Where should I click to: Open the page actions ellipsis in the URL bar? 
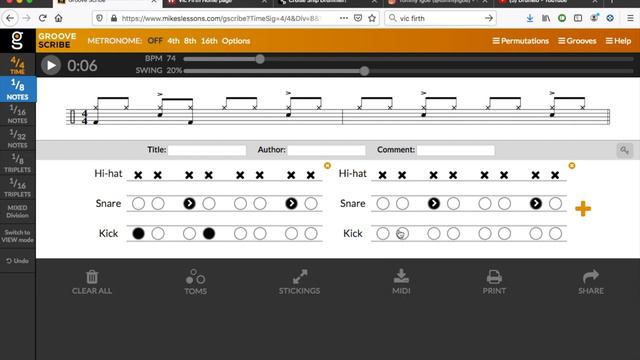(x=344, y=18)
